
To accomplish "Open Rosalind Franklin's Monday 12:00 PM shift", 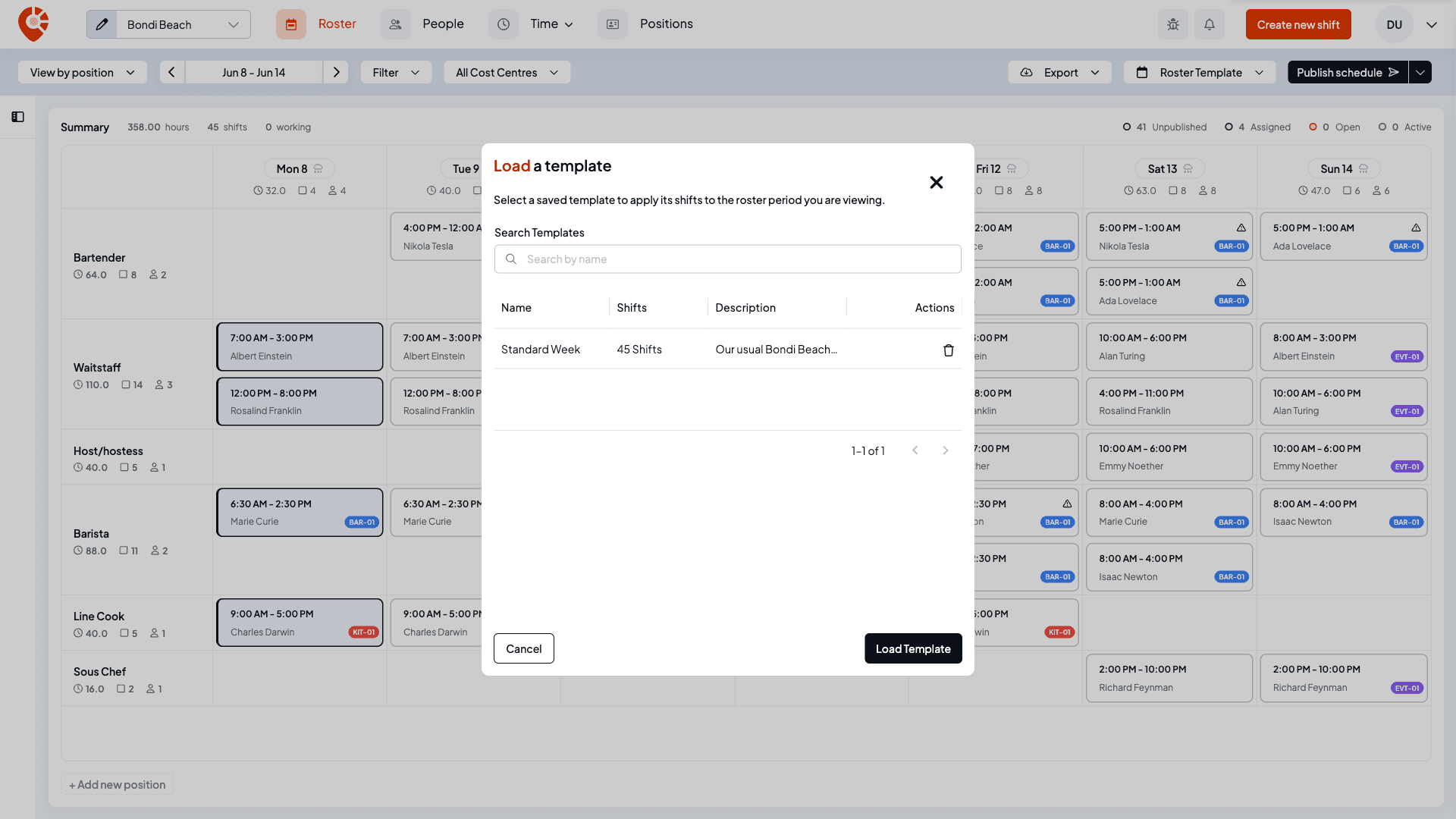I will pos(300,401).
